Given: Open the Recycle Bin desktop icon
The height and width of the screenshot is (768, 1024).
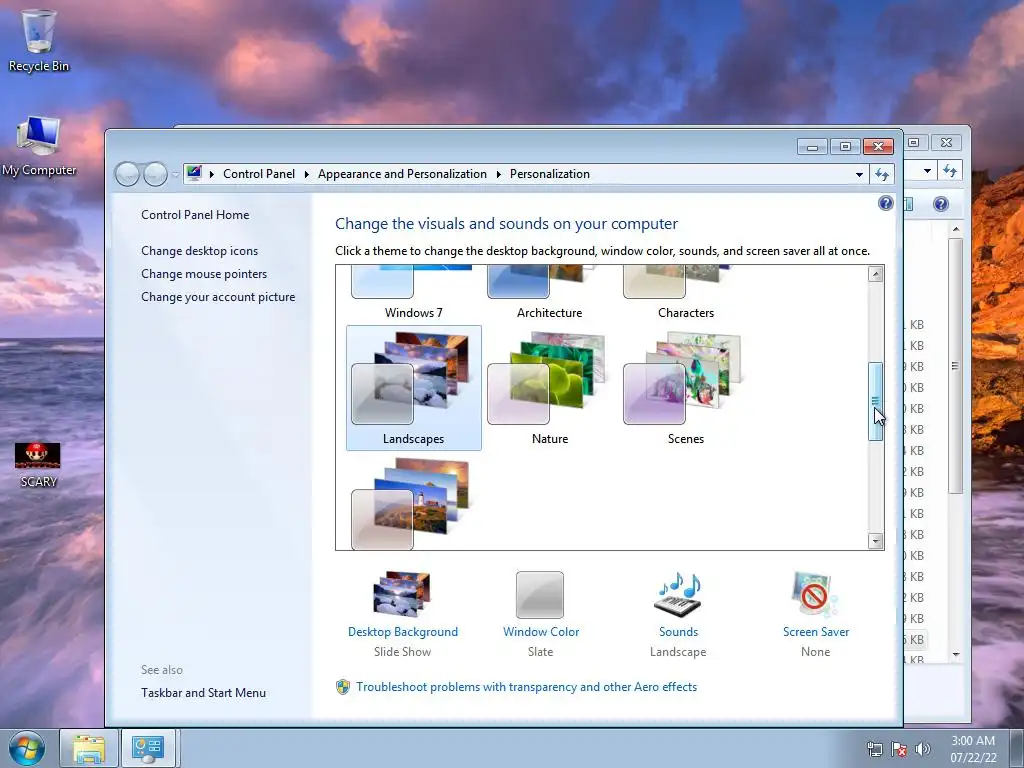Looking at the screenshot, I should click(x=39, y=40).
